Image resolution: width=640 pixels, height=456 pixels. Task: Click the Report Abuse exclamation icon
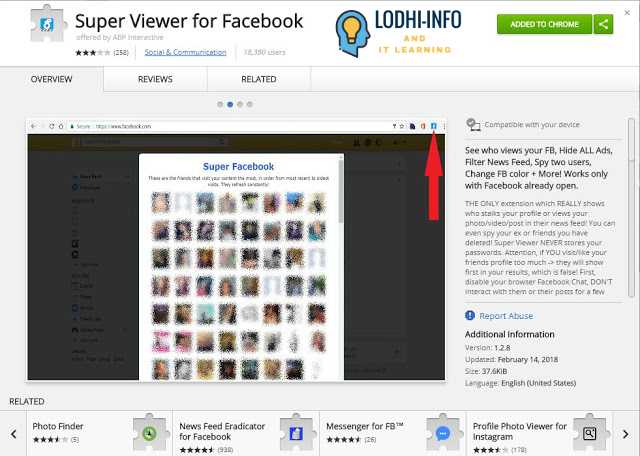[x=470, y=316]
